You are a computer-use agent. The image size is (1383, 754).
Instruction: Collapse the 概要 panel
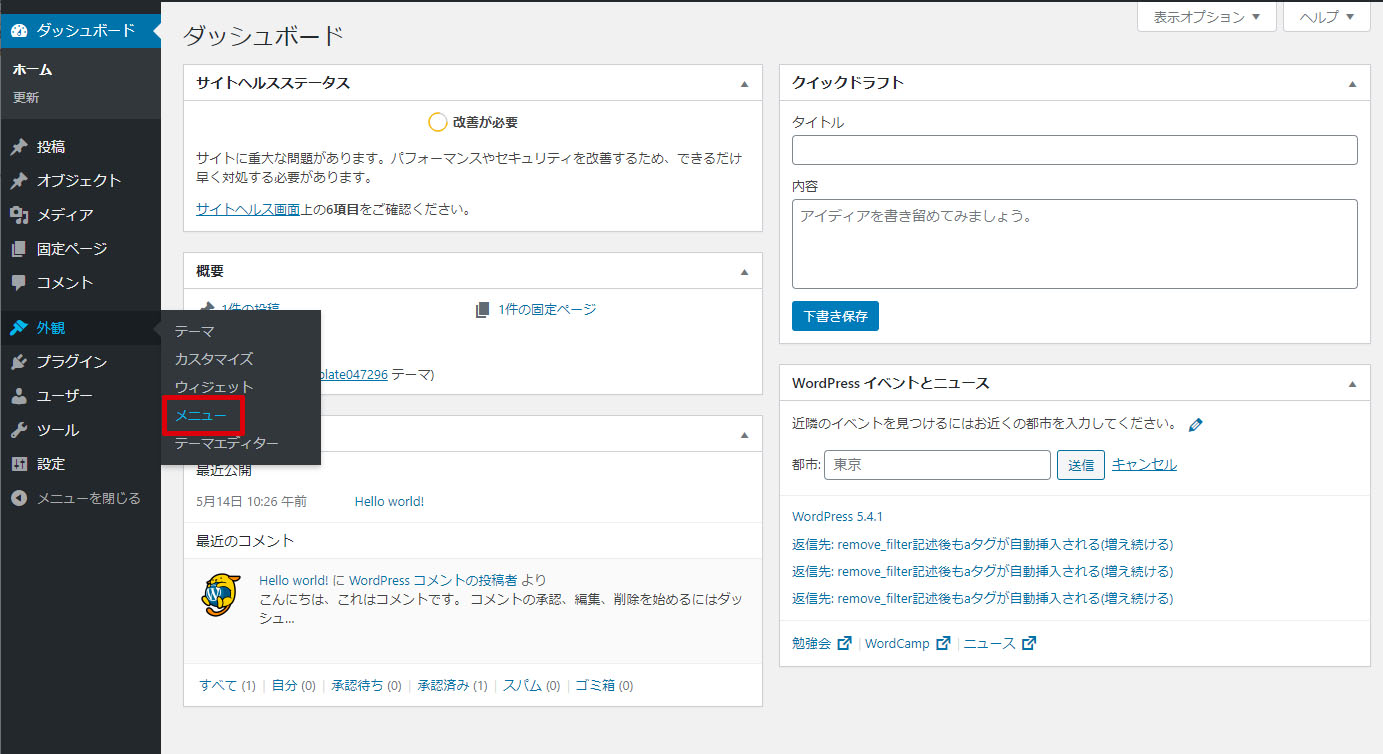click(x=744, y=272)
